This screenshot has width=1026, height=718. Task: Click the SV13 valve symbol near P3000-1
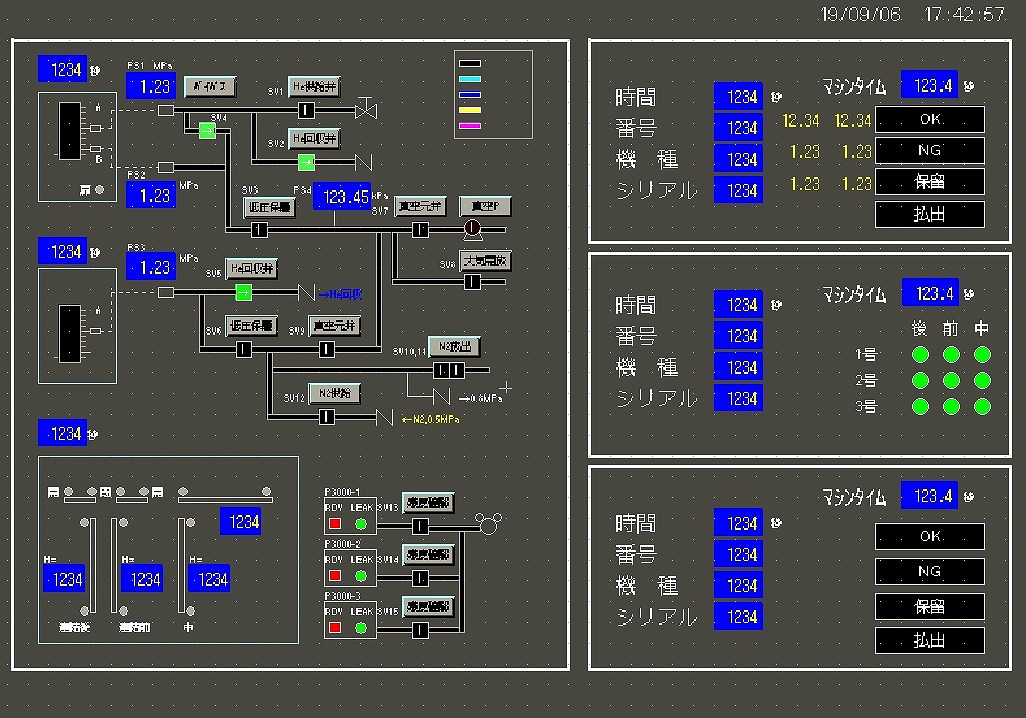421,525
